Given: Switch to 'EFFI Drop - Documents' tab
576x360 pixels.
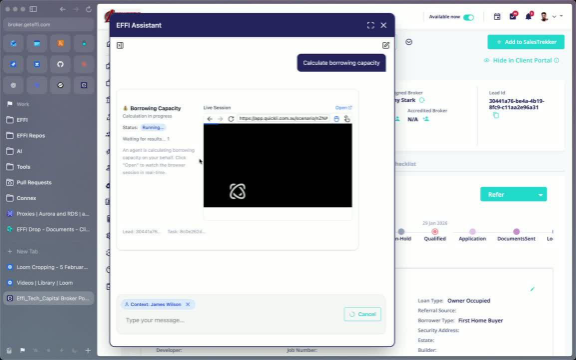Looking at the screenshot, I should tap(48, 229).
